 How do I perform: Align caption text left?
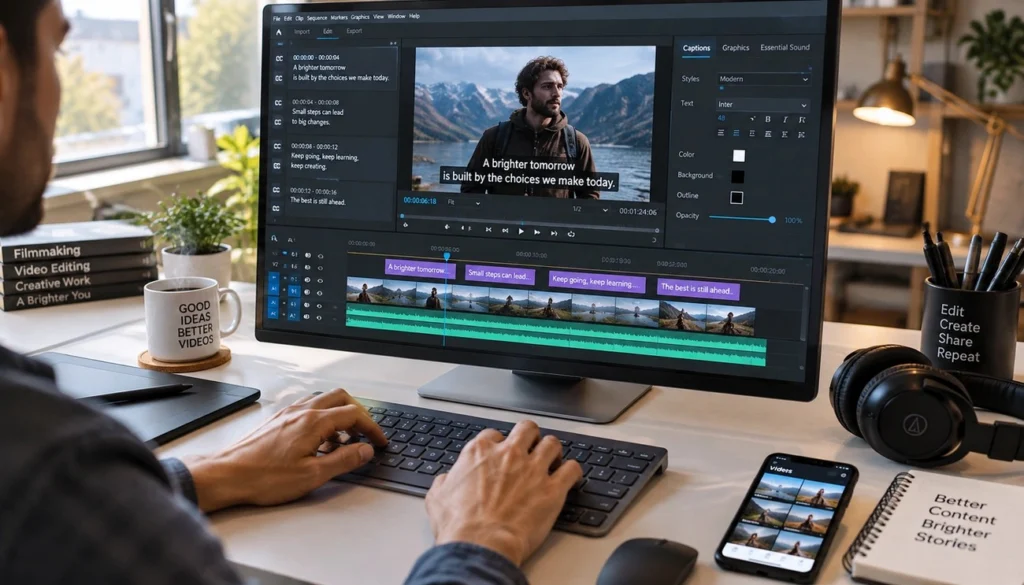click(720, 133)
